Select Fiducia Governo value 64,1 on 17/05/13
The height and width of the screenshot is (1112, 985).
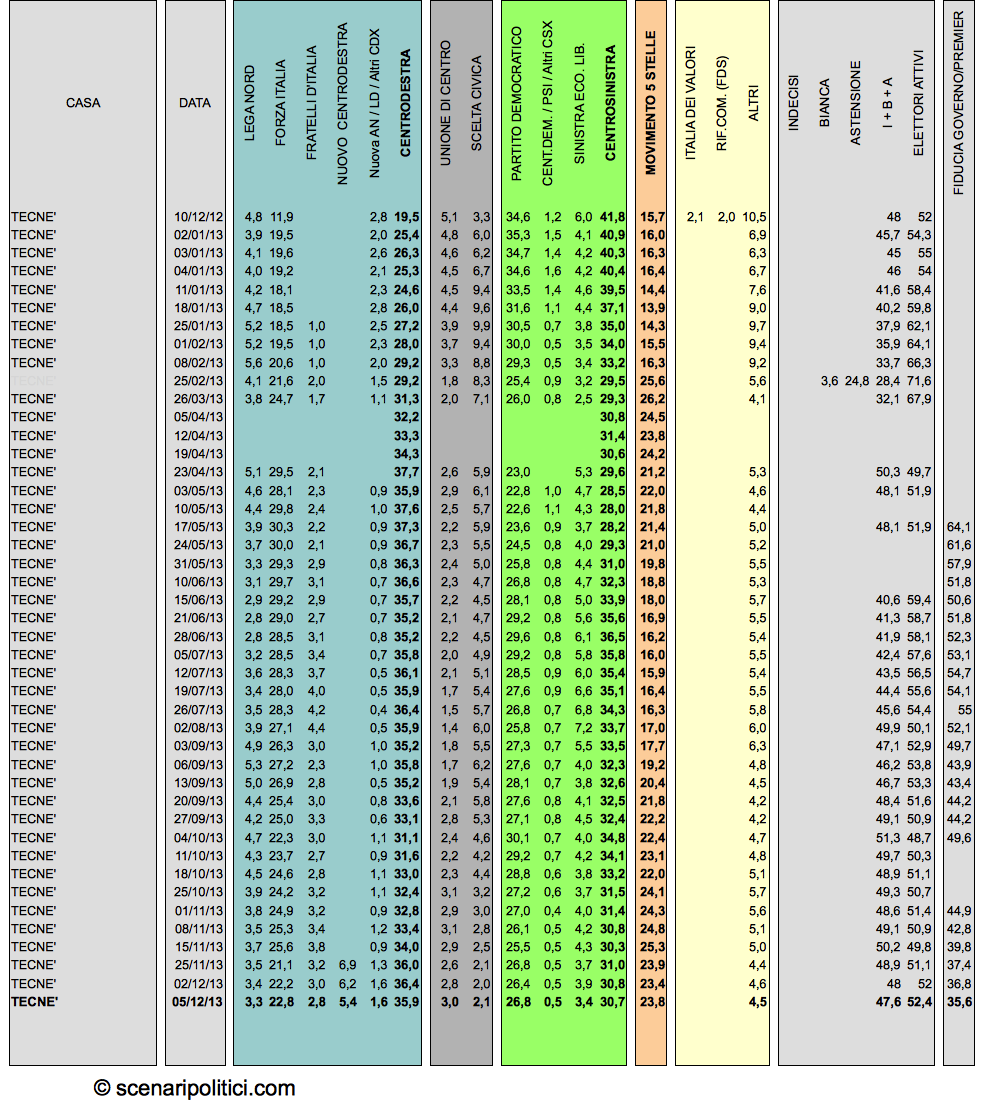click(x=959, y=527)
